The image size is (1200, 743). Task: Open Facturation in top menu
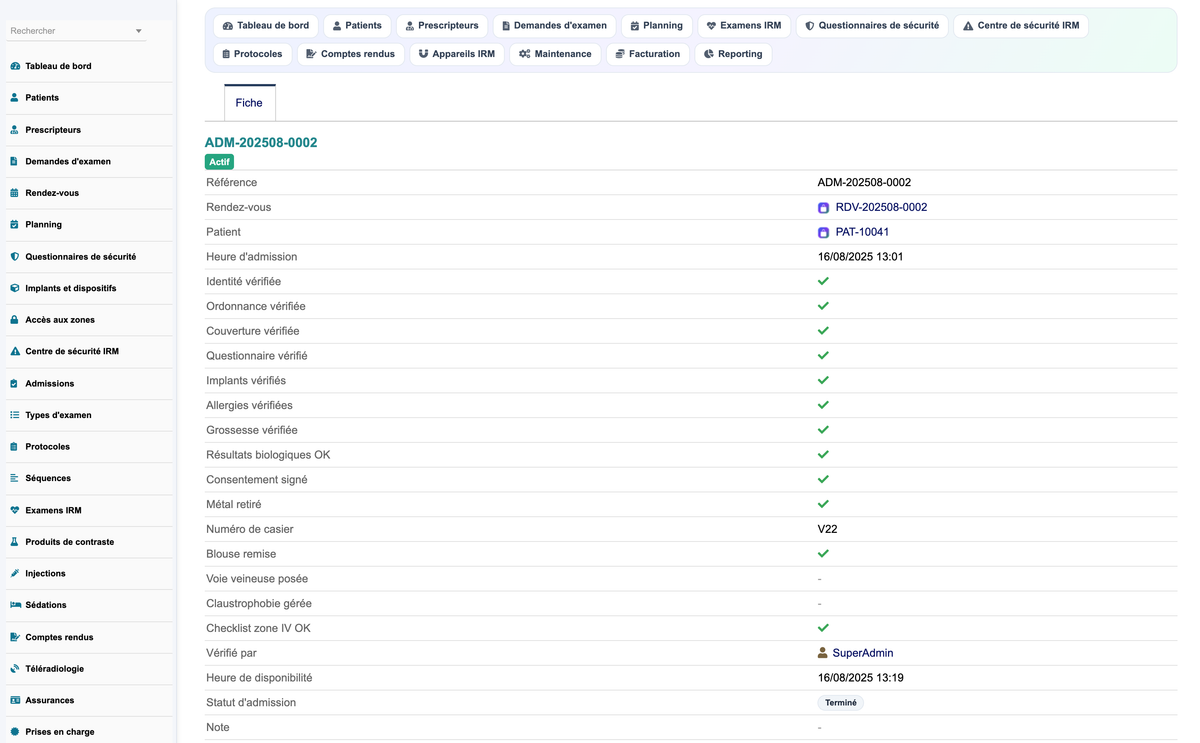coord(647,54)
